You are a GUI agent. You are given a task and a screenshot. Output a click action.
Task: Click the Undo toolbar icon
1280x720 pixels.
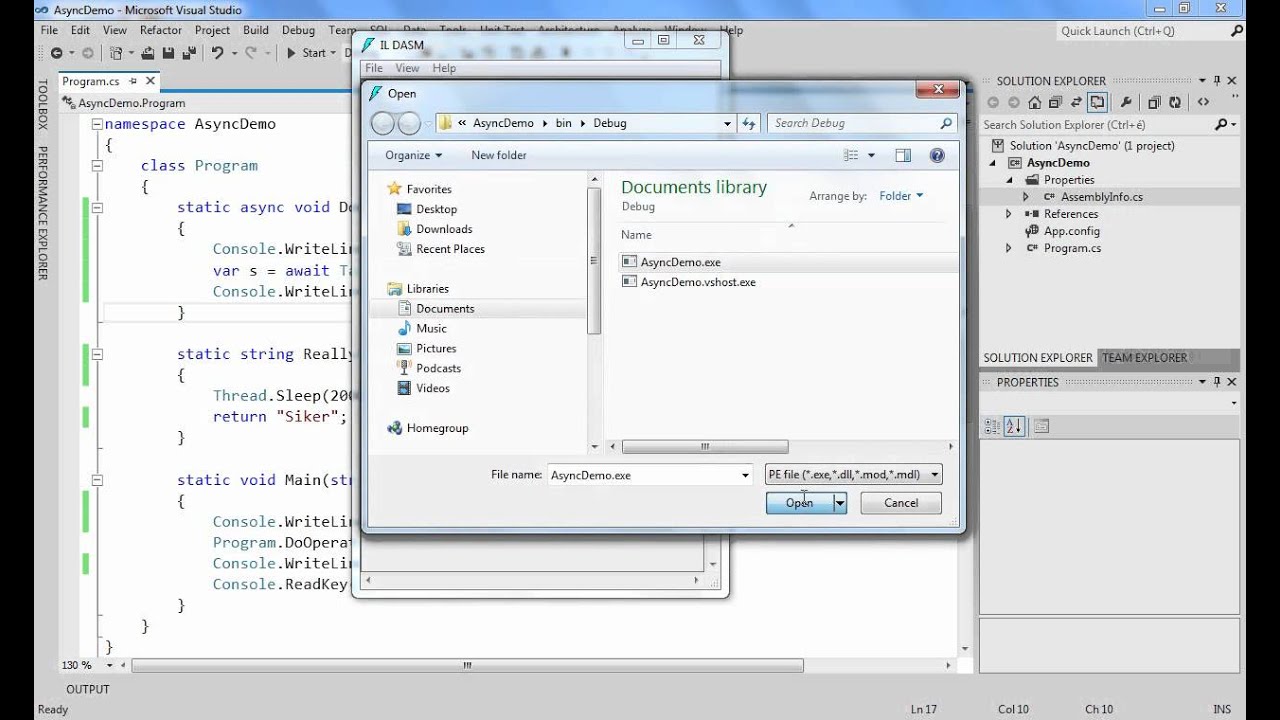click(x=217, y=53)
